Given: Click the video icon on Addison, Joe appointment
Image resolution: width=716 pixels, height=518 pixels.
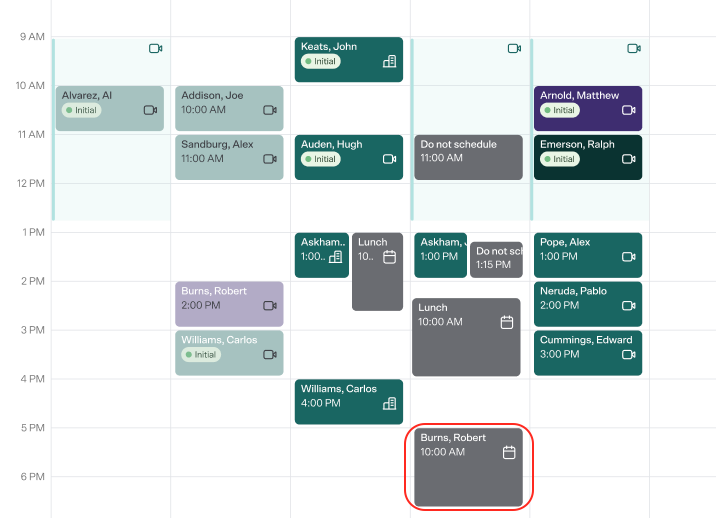Looking at the screenshot, I should (270, 110).
